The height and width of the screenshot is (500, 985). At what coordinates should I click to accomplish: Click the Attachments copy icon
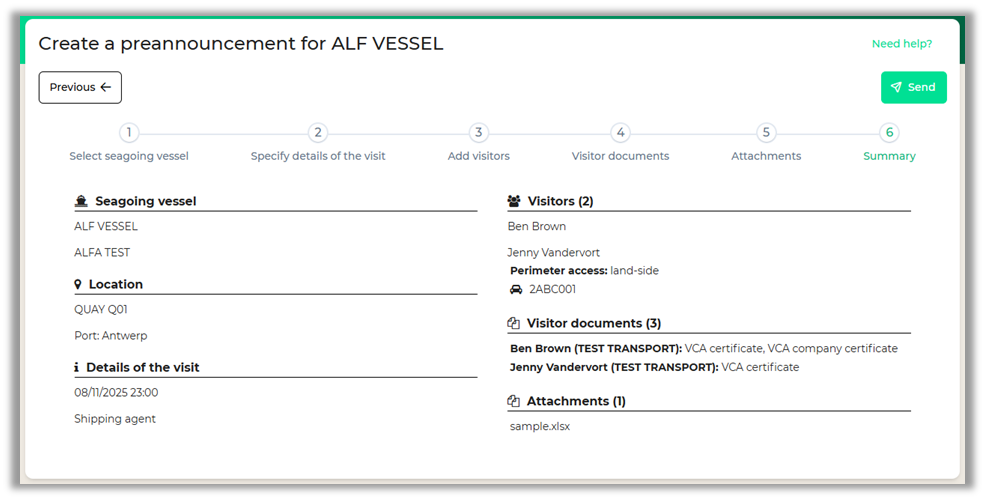pyautogui.click(x=514, y=401)
